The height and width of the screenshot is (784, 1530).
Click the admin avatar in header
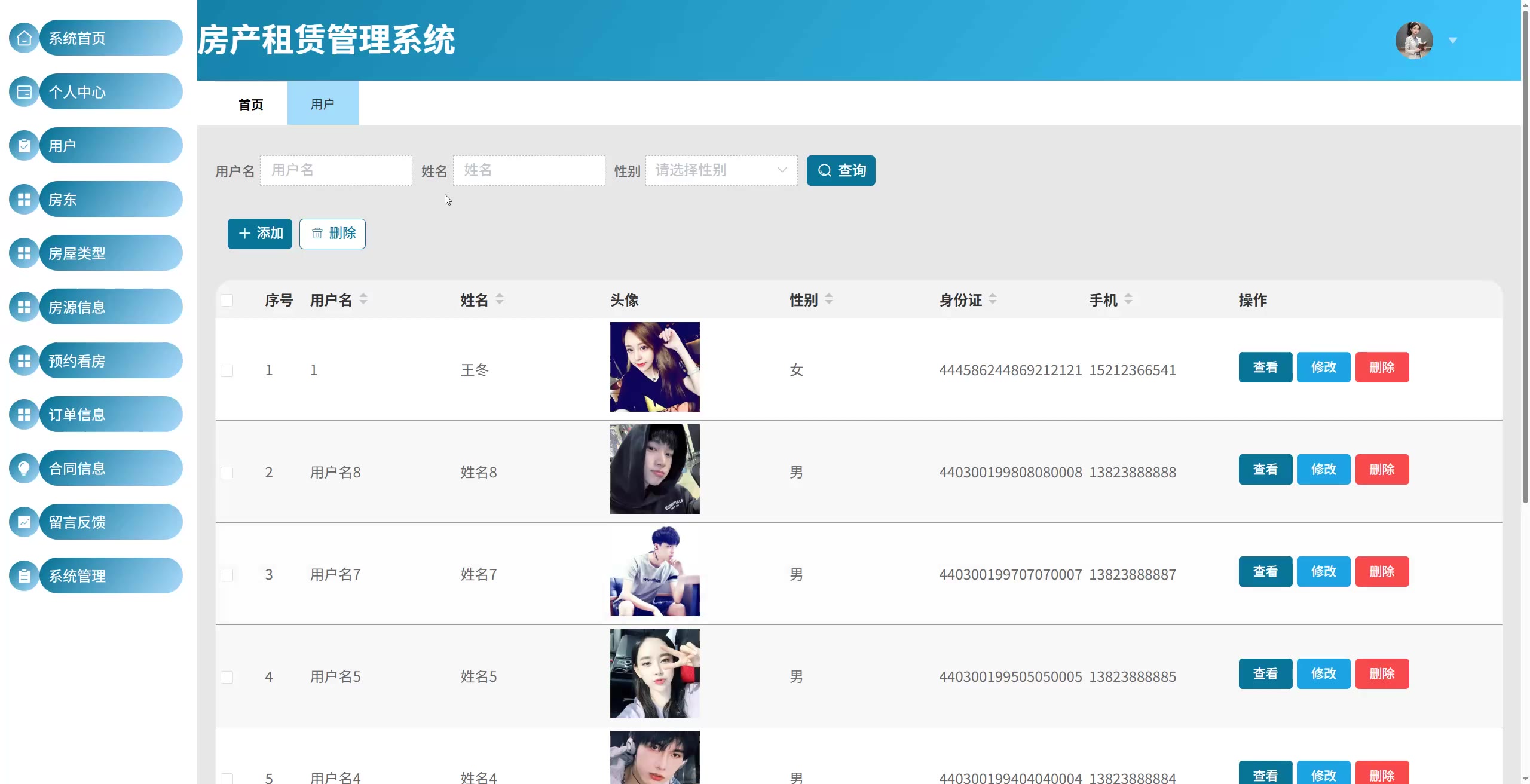click(x=1413, y=40)
